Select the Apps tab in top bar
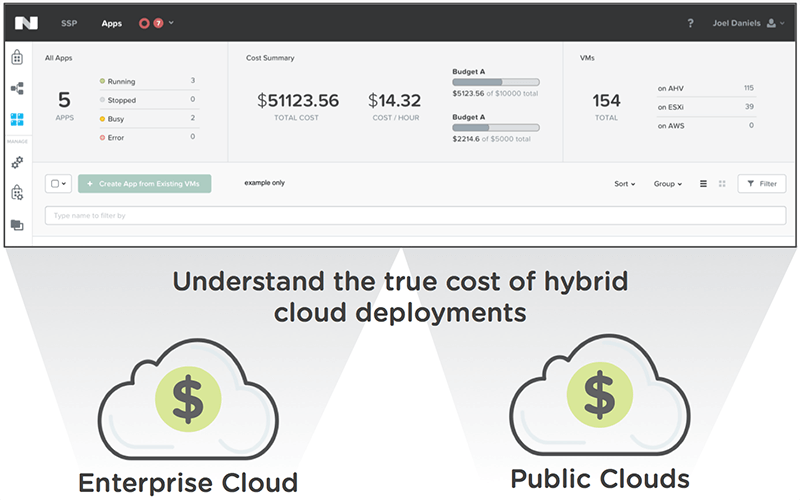This screenshot has height=500, width=800. point(111,23)
